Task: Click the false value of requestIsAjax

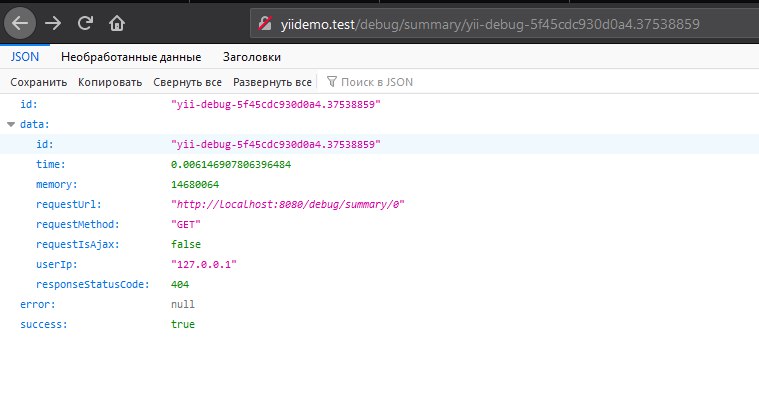Action: (186, 244)
